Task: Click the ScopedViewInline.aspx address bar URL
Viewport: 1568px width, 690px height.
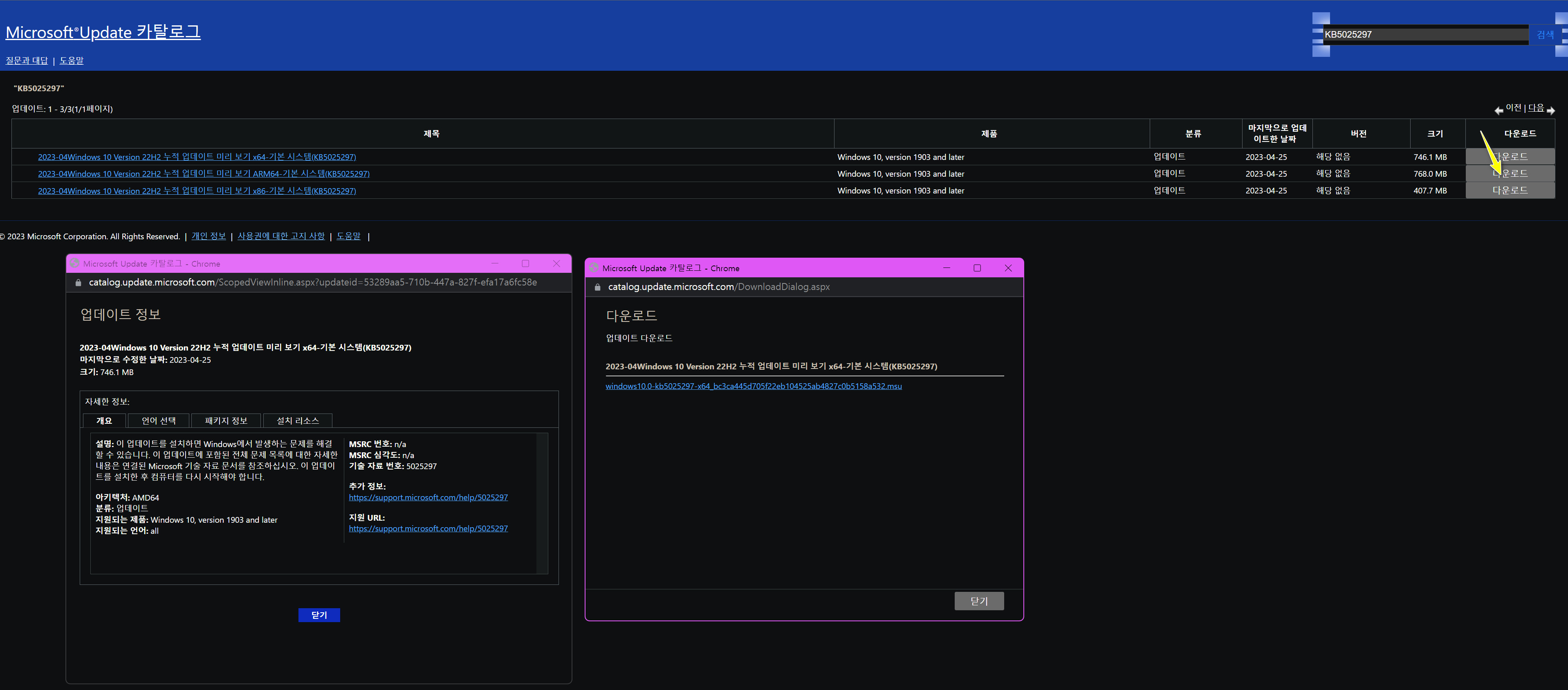Action: coord(313,283)
